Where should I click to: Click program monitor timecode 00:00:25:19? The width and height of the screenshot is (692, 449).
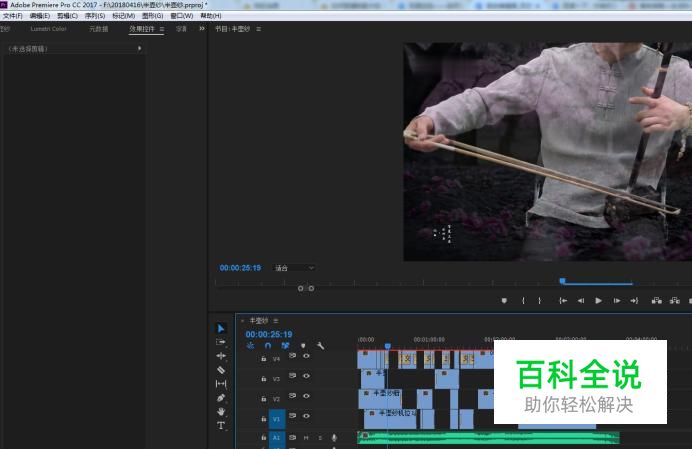click(240, 268)
